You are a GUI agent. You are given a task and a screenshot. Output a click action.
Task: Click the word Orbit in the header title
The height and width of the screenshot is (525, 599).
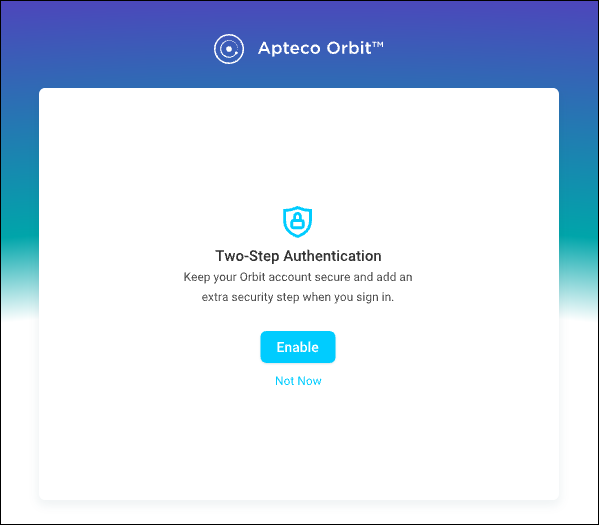pyautogui.click(x=349, y=48)
